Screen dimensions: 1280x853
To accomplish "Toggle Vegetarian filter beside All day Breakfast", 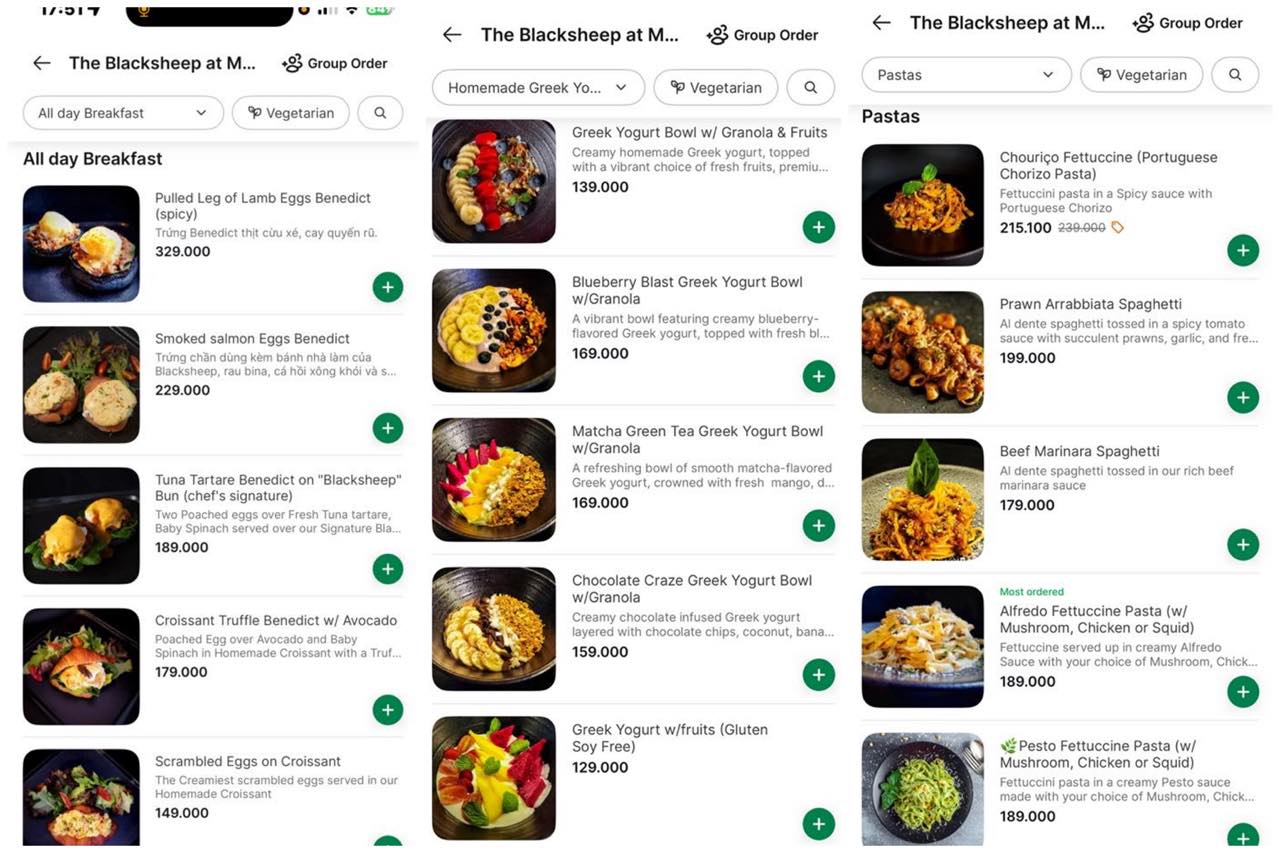I will (291, 113).
